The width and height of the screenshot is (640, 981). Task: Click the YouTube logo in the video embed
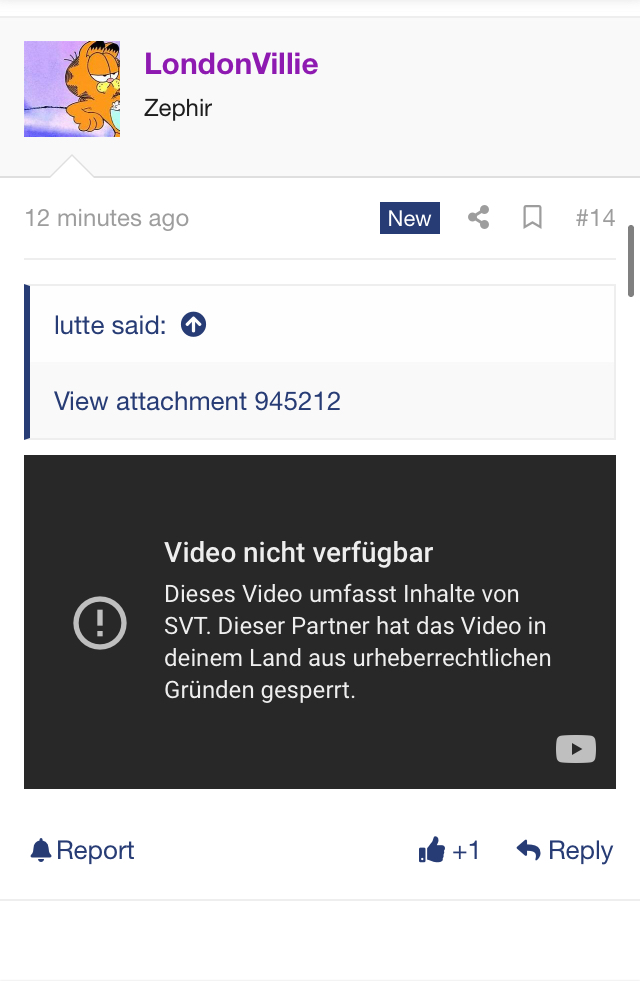click(x=576, y=749)
